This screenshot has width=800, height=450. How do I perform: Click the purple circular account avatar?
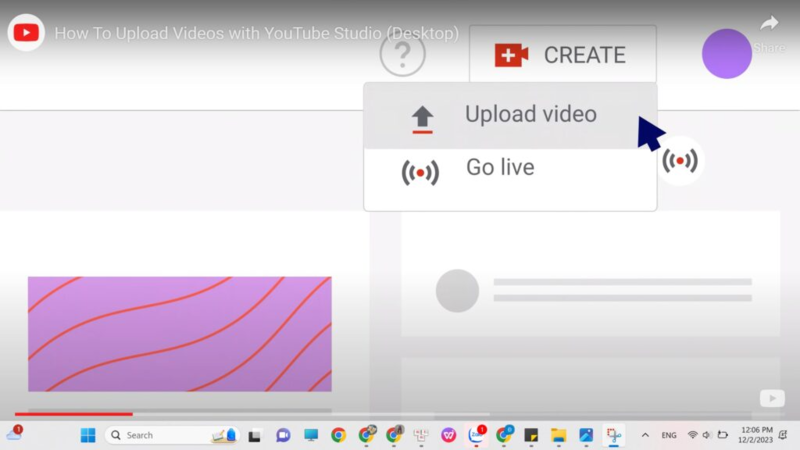coord(727,54)
